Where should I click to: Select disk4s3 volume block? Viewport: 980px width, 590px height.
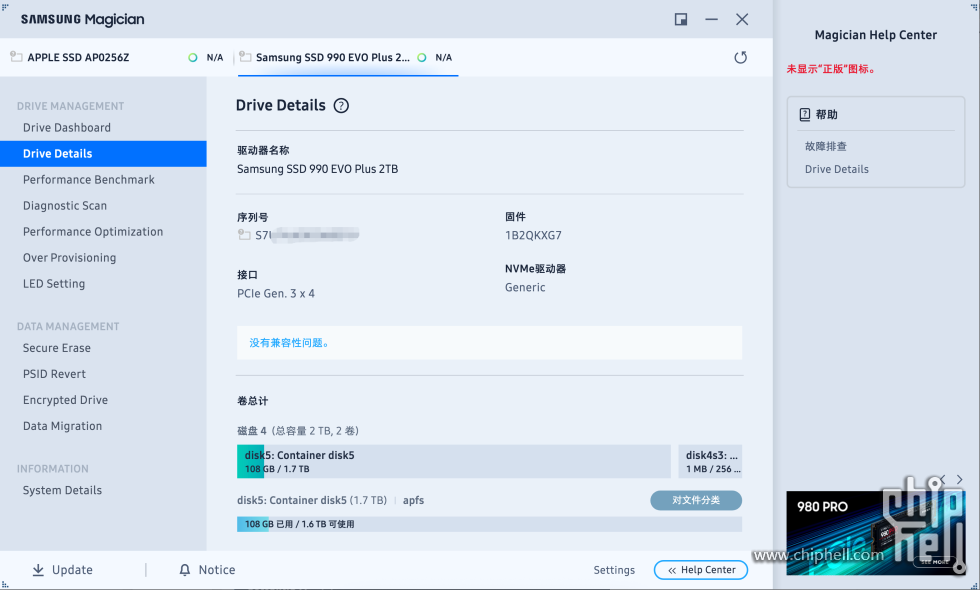pos(710,461)
